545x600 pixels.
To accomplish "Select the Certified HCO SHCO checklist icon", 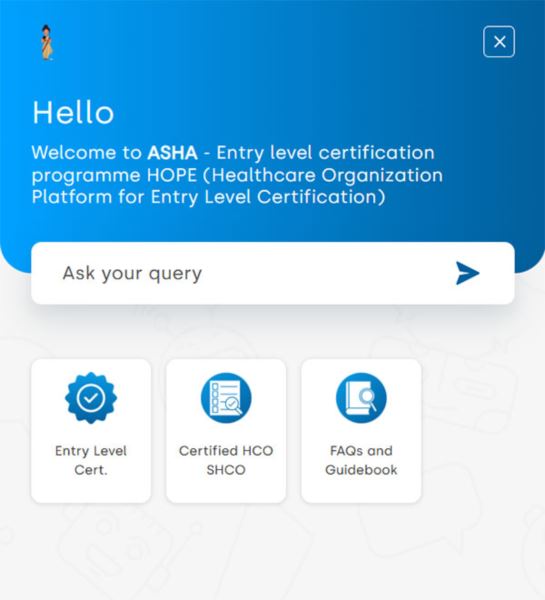I will (x=226, y=398).
